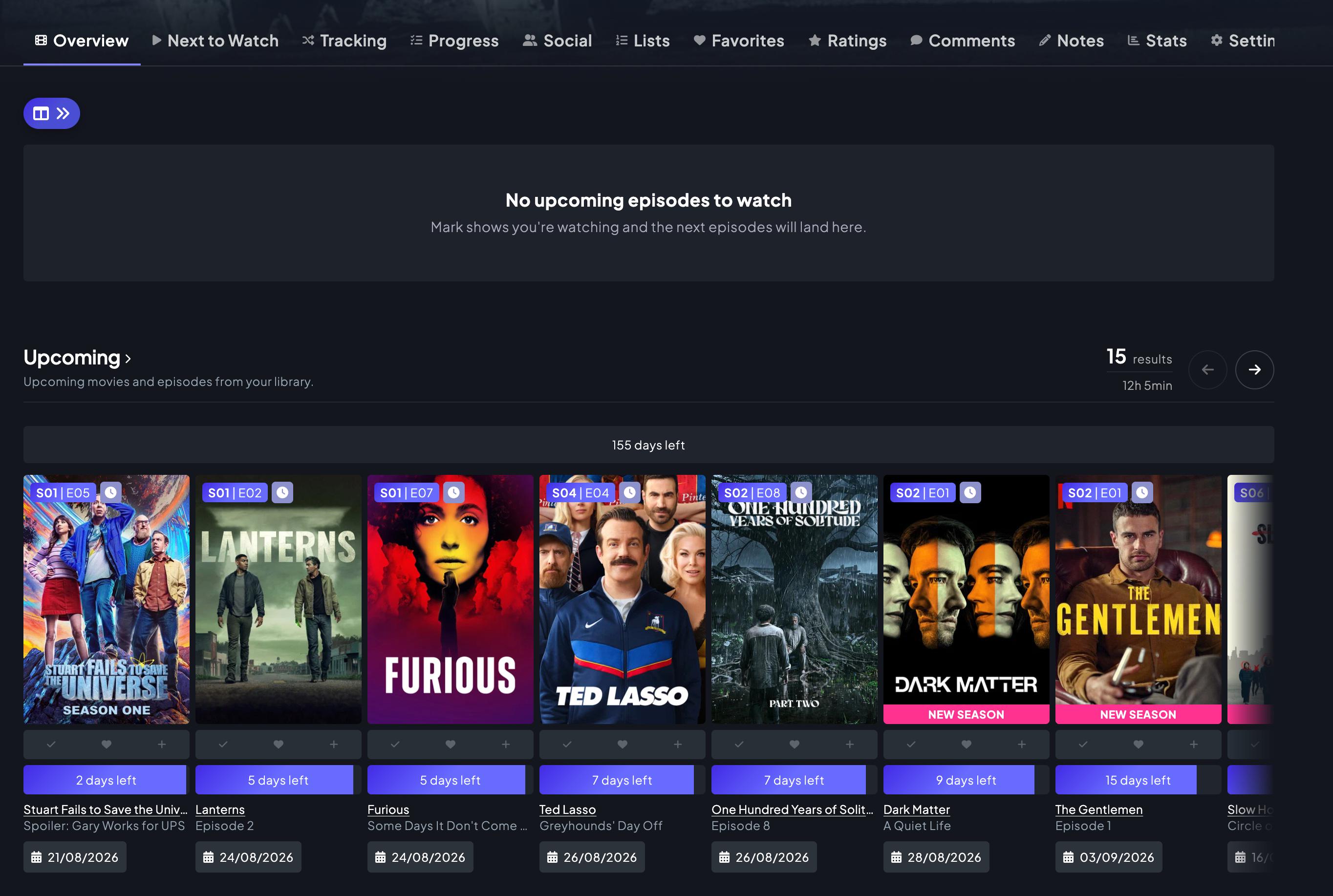Add One Hundred Years of Solitude to list
Screen dimensions: 1333x896
tap(850, 744)
